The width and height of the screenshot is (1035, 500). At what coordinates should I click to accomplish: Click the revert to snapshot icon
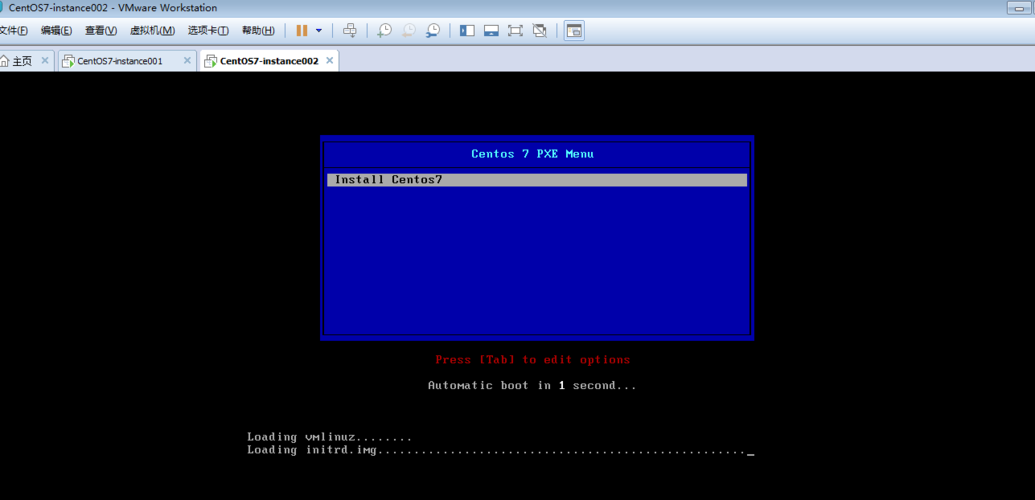(408, 31)
